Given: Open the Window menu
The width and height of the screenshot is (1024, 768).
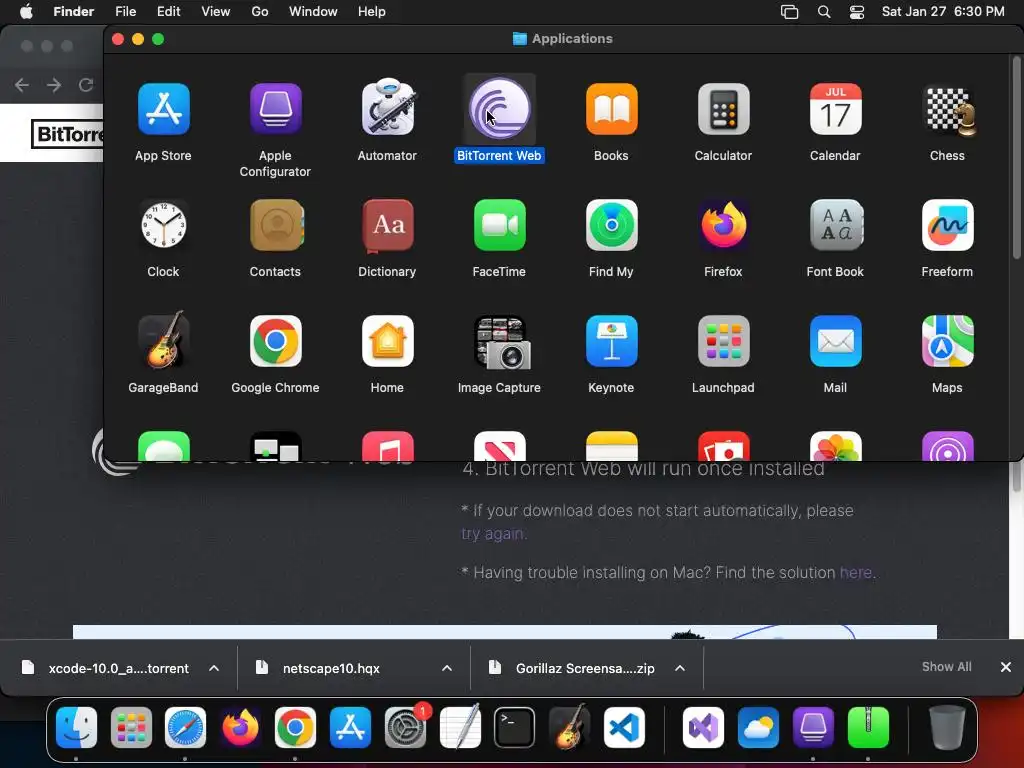Looking at the screenshot, I should click(313, 12).
